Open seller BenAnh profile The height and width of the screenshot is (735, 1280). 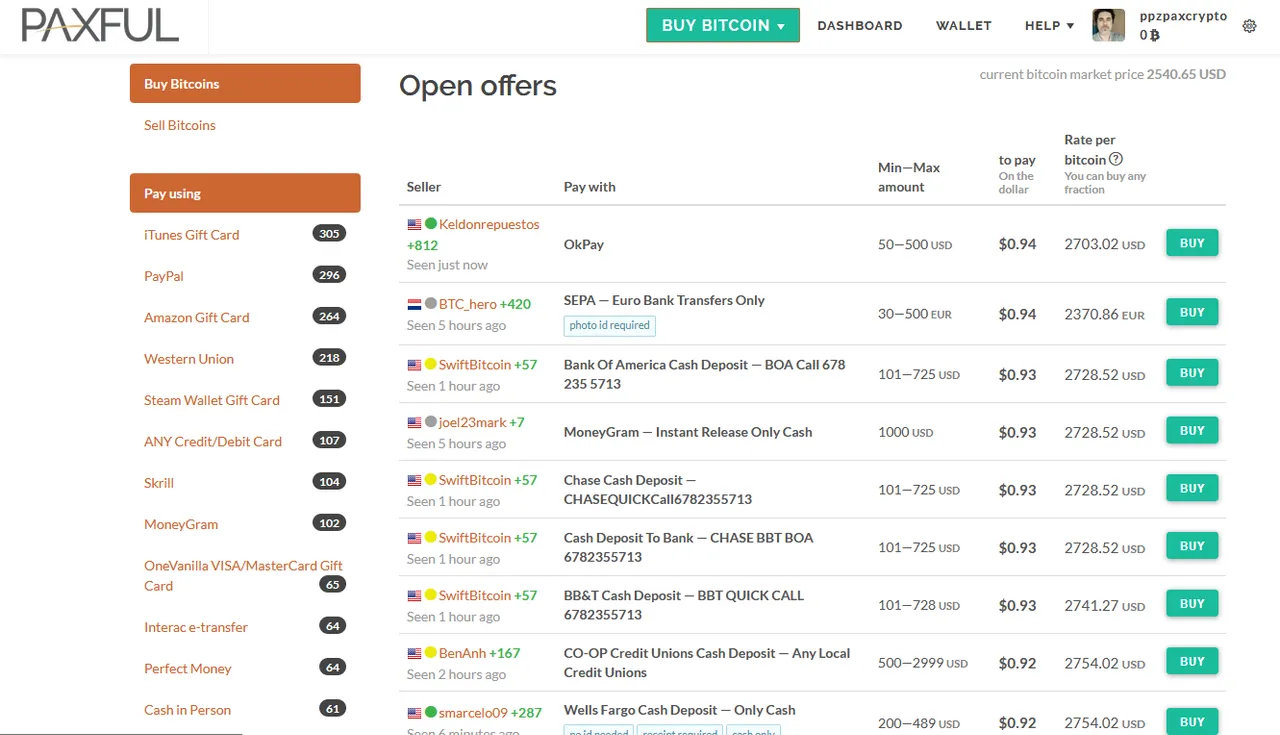pos(462,653)
